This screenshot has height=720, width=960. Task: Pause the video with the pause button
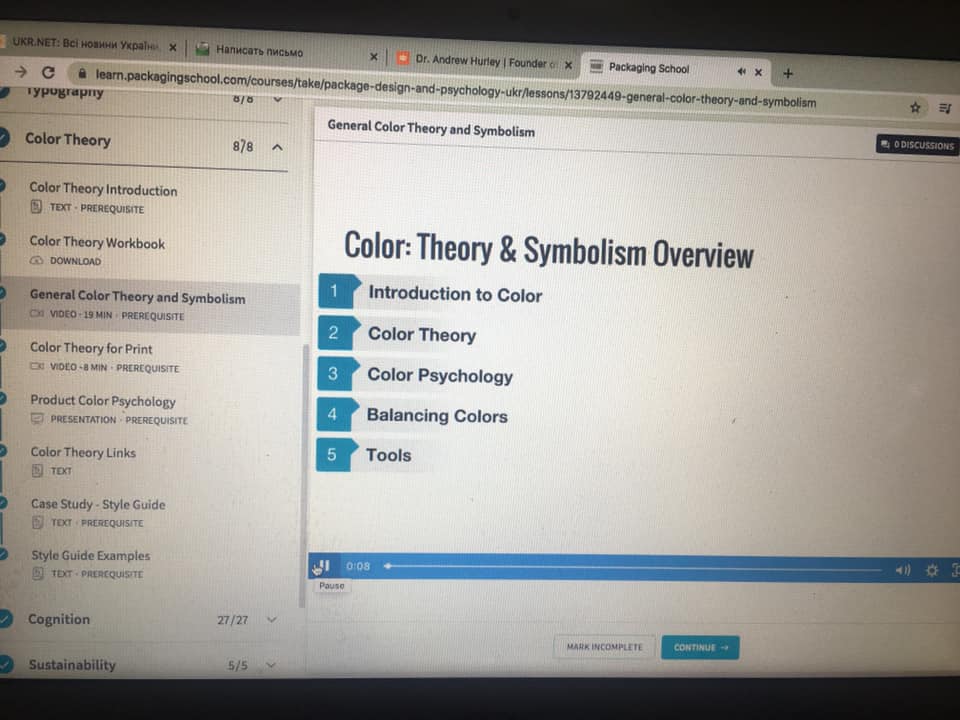click(x=324, y=566)
